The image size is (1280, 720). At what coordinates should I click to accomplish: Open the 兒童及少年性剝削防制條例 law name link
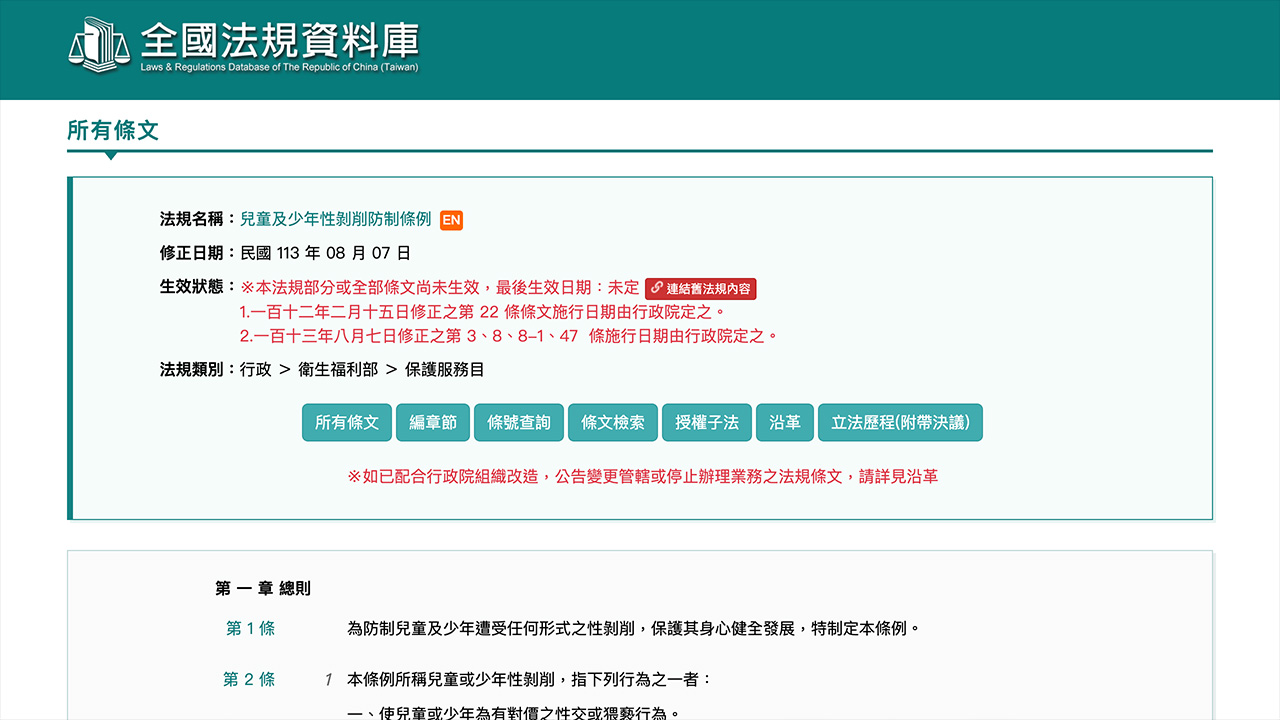tap(335, 219)
